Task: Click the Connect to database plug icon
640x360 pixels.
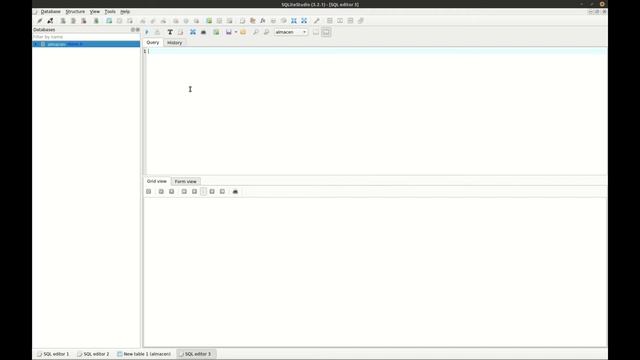Action: point(40,21)
